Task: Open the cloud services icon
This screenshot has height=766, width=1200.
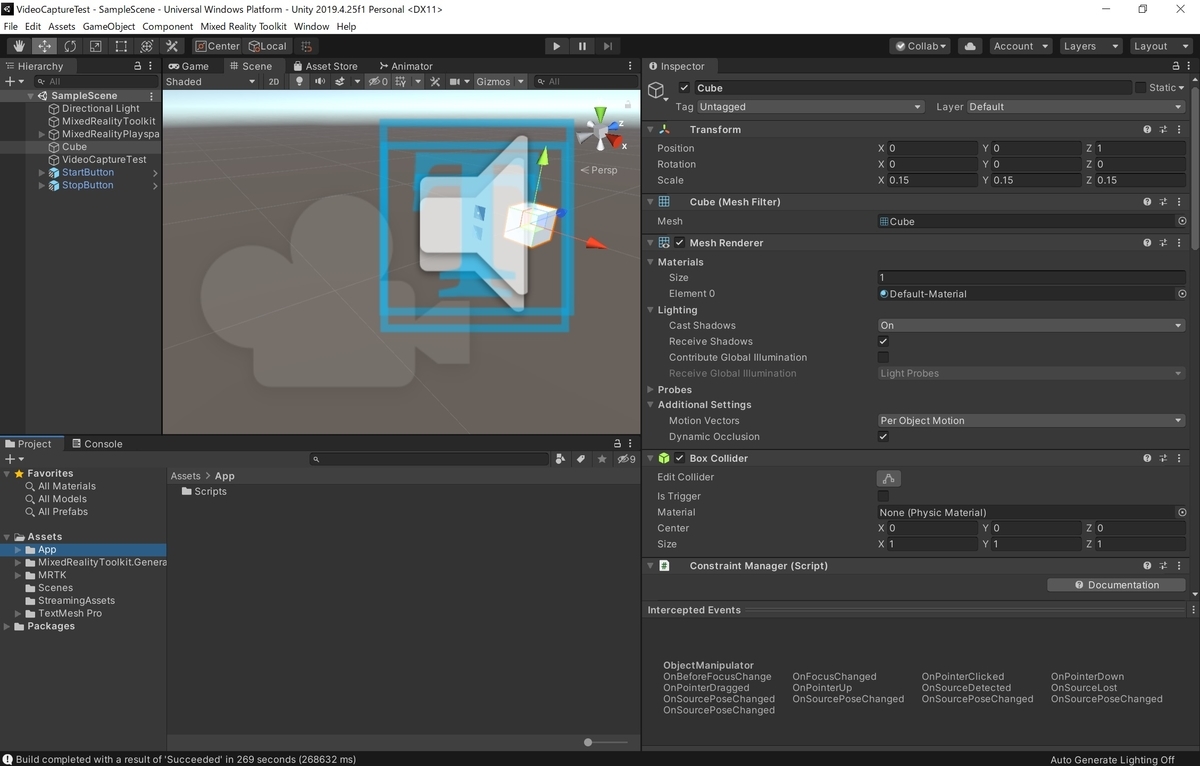Action: (x=969, y=46)
